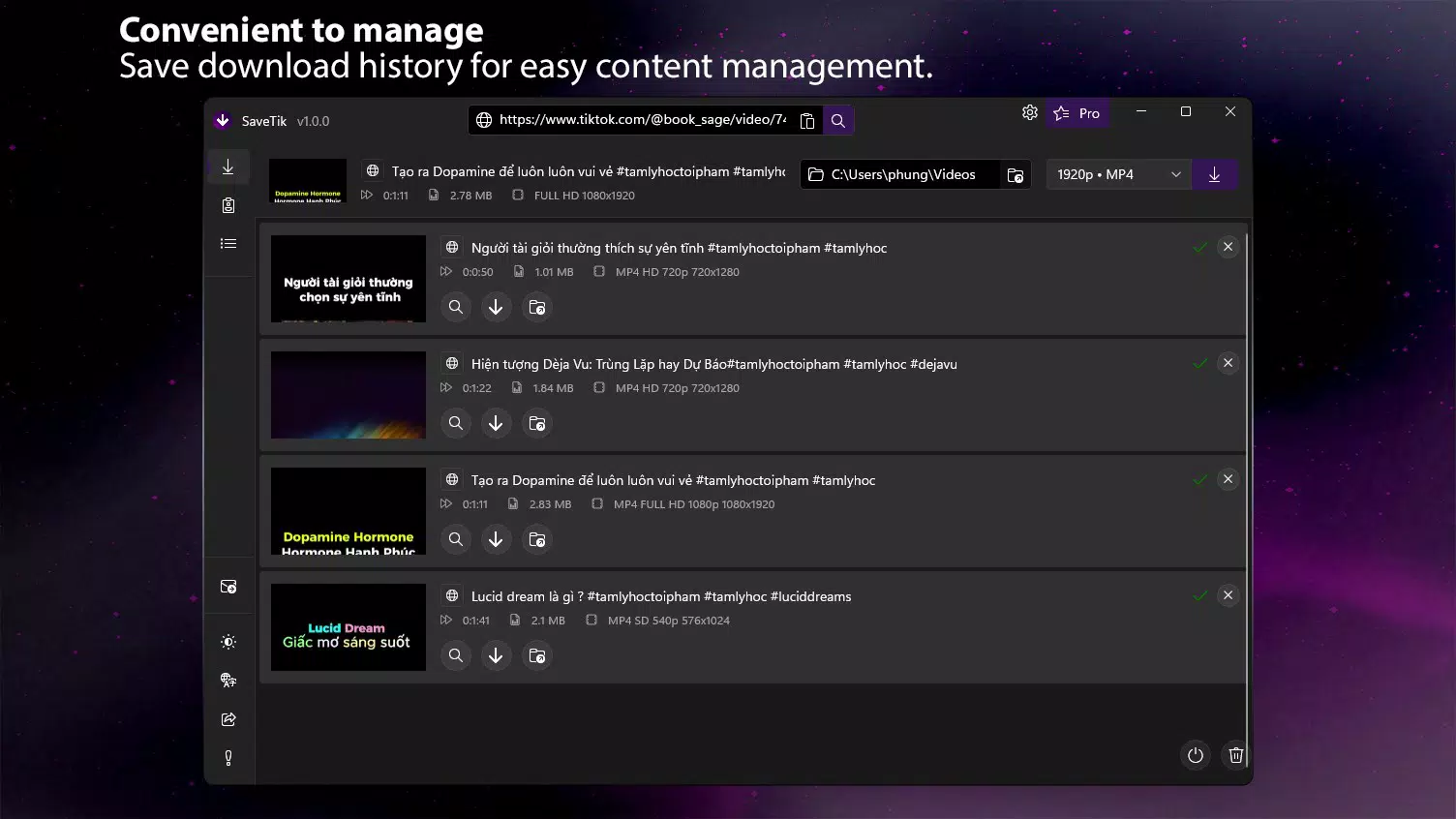Re-download the Dopamine video from history

coord(496,539)
